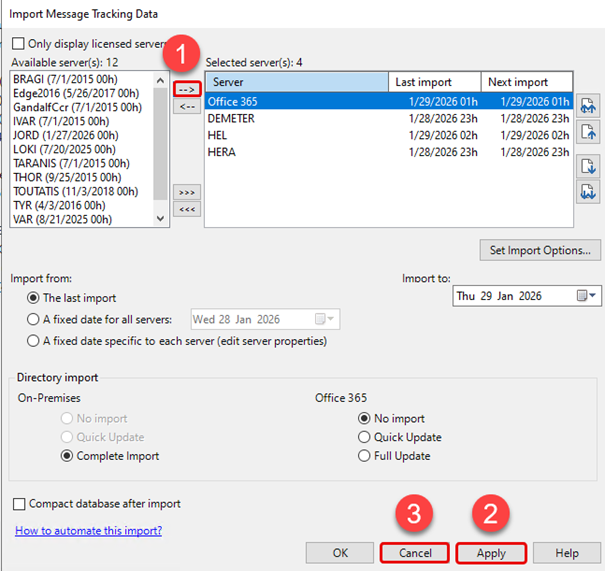Click the available servers scrollbar thumb
The width and height of the screenshot is (605, 571).
(160, 144)
